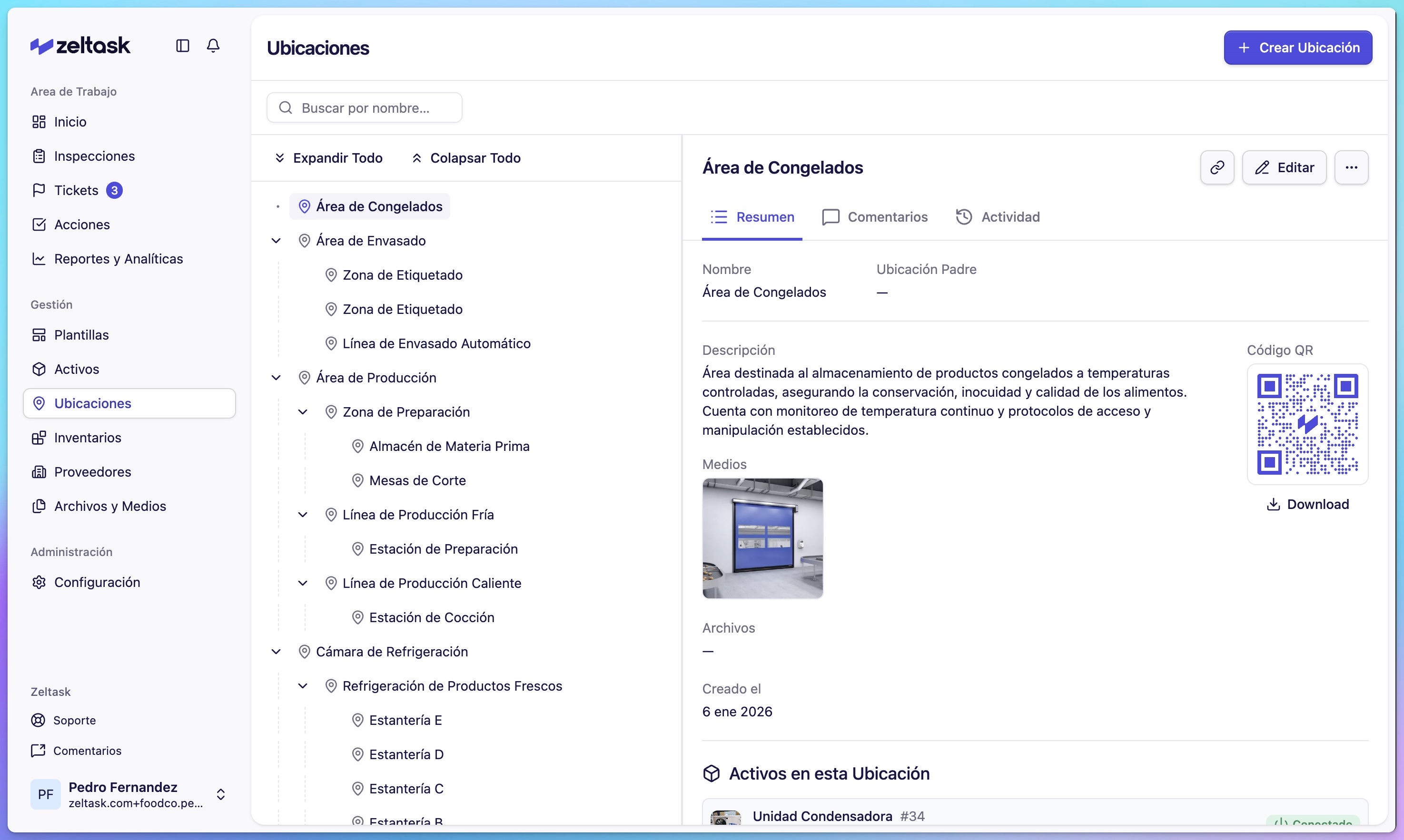This screenshot has height=840, width=1404.
Task: Open the notifications bell
Action: (213, 46)
